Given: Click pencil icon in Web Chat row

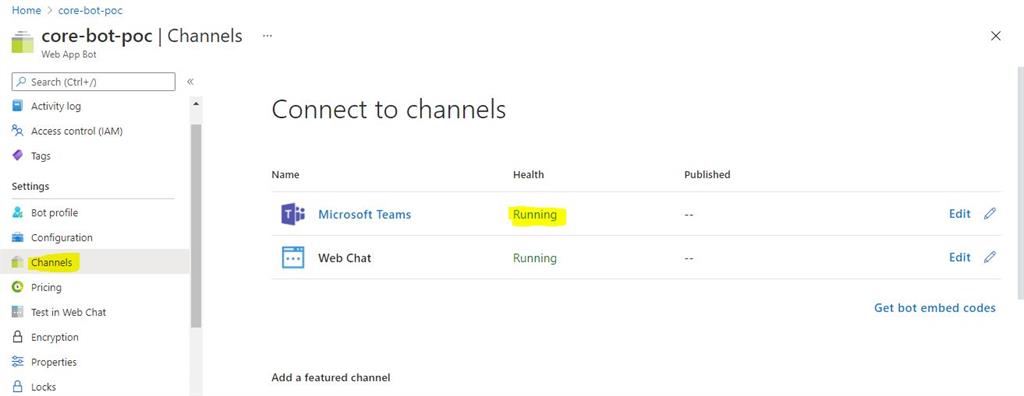Looking at the screenshot, I should 989,257.
